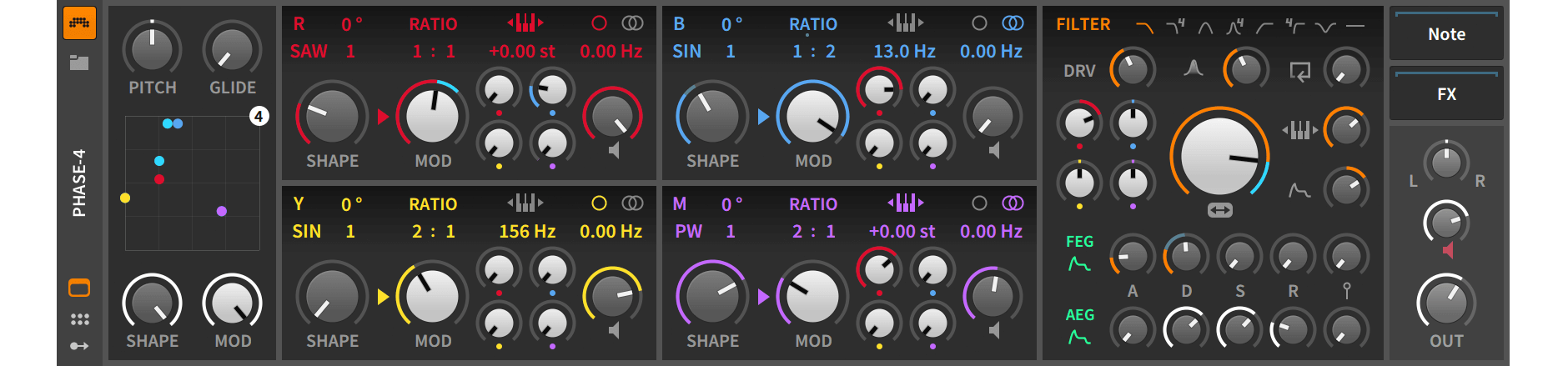Click the red speaker icon above OUT

1447,250
